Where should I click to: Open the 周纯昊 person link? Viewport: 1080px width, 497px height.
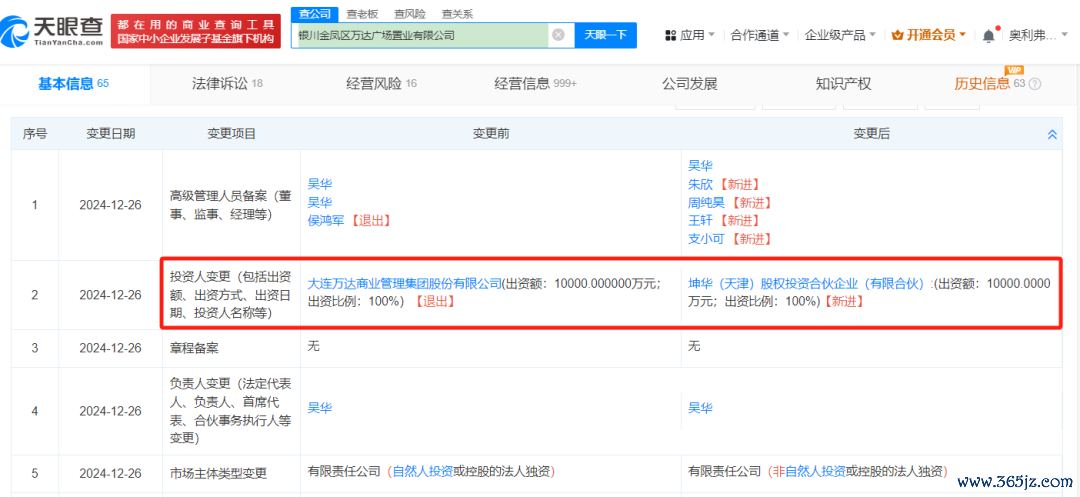pos(706,202)
